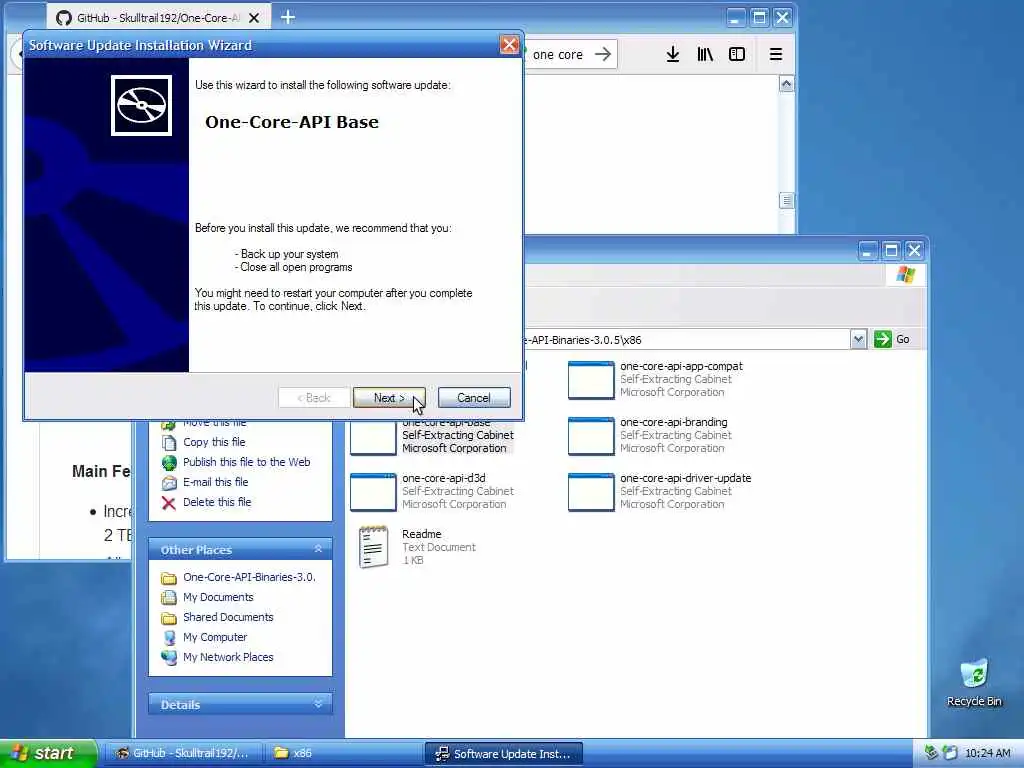Image resolution: width=1024 pixels, height=768 pixels.
Task: Close the GitHub Skulltrail192 tab
Action: point(254,18)
